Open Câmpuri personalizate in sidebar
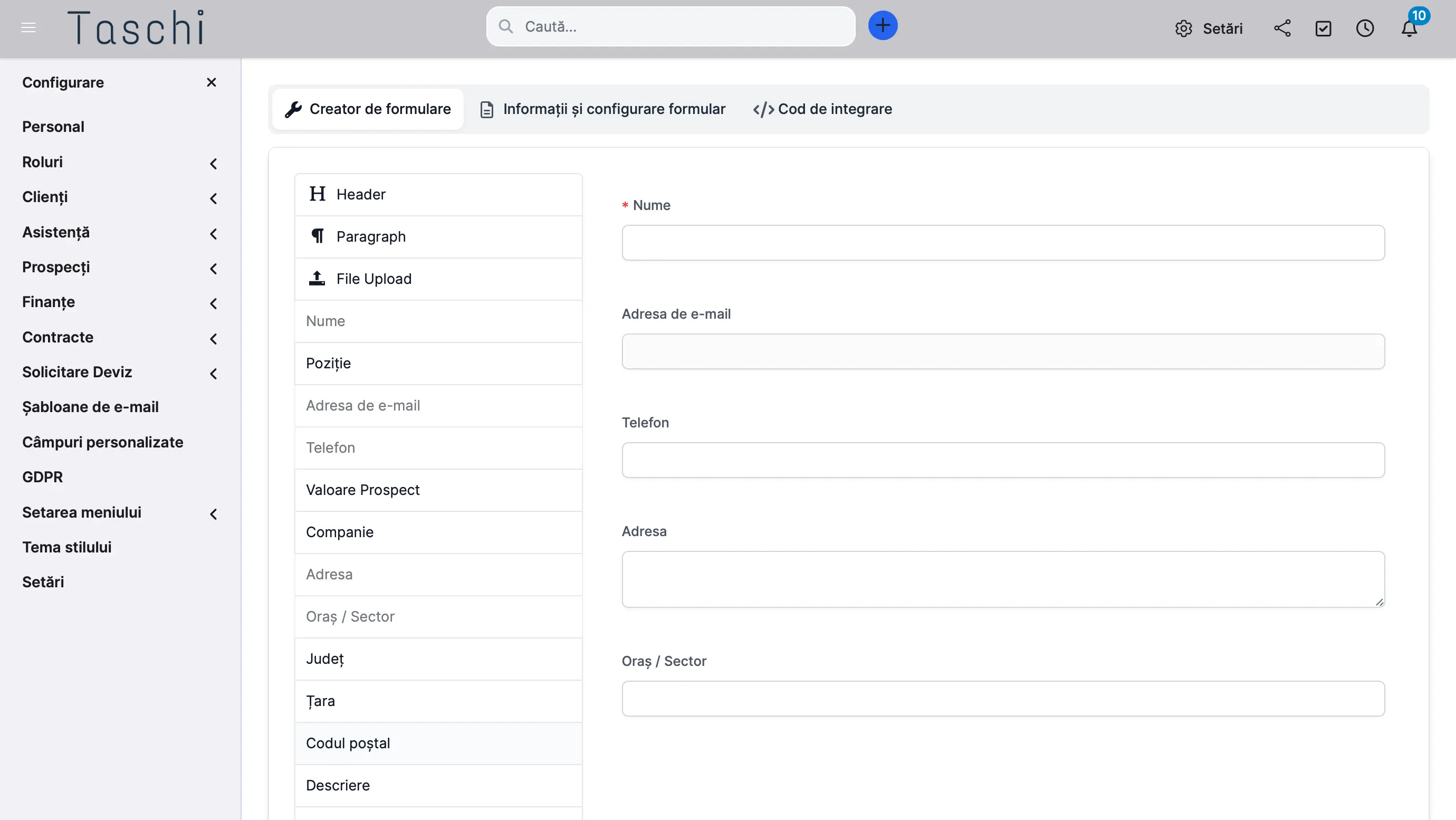The width and height of the screenshot is (1456, 820). point(103,442)
